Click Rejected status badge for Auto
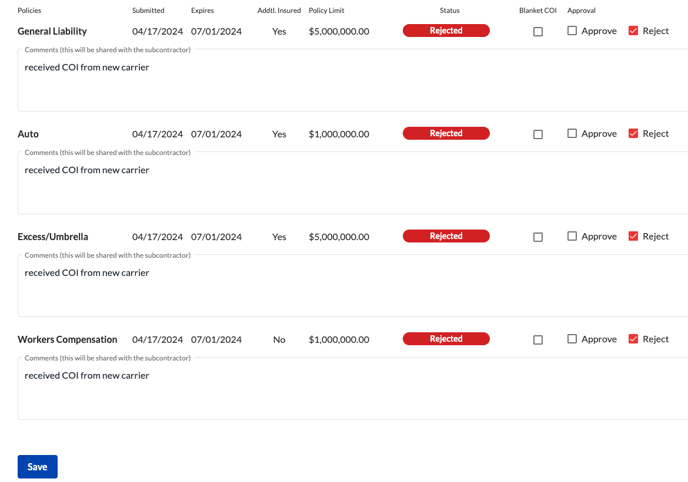Viewport: 688px width, 482px height. (x=446, y=133)
